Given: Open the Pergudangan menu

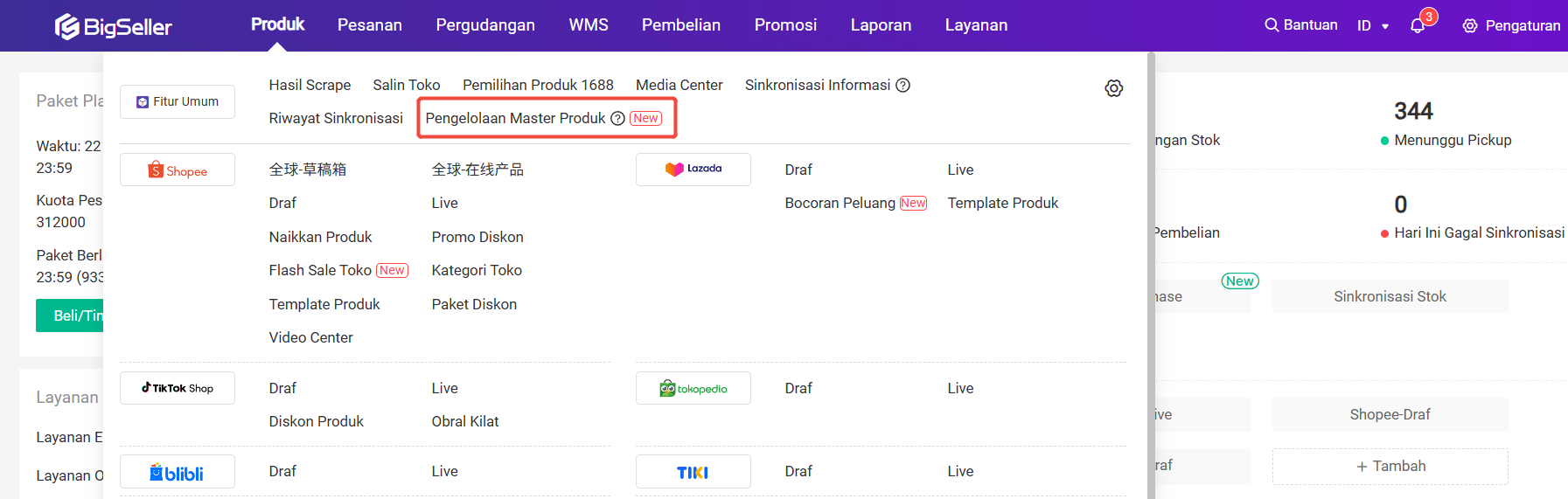Looking at the screenshot, I should click(485, 25).
